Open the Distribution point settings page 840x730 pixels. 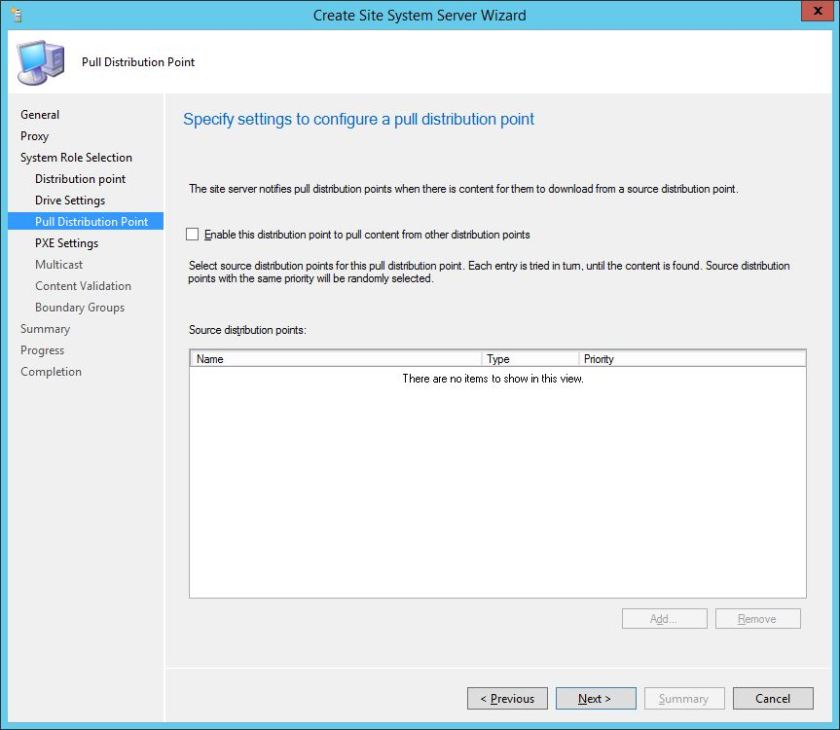pyautogui.click(x=80, y=178)
